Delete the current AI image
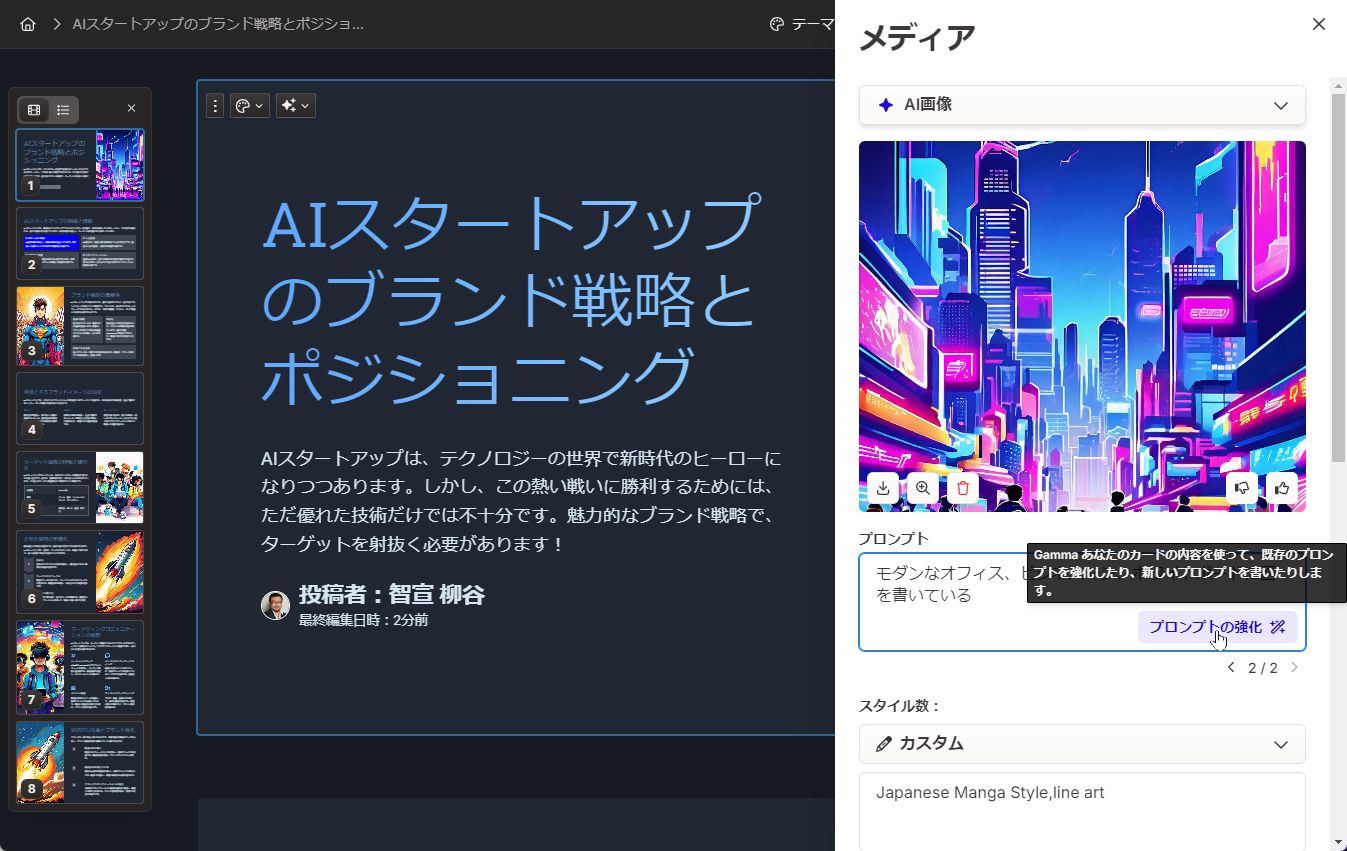 (963, 488)
